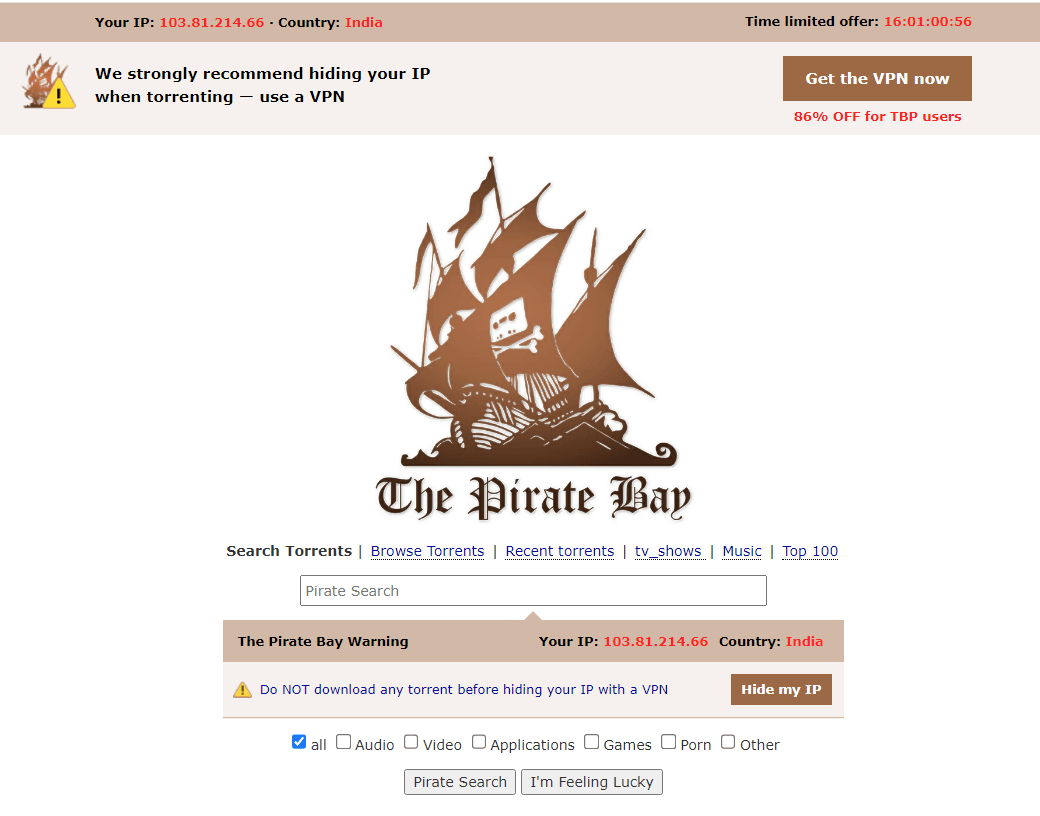Viewport: 1040px width, 816px height.
Task: Click the Get the VPN now button
Action: [877, 78]
